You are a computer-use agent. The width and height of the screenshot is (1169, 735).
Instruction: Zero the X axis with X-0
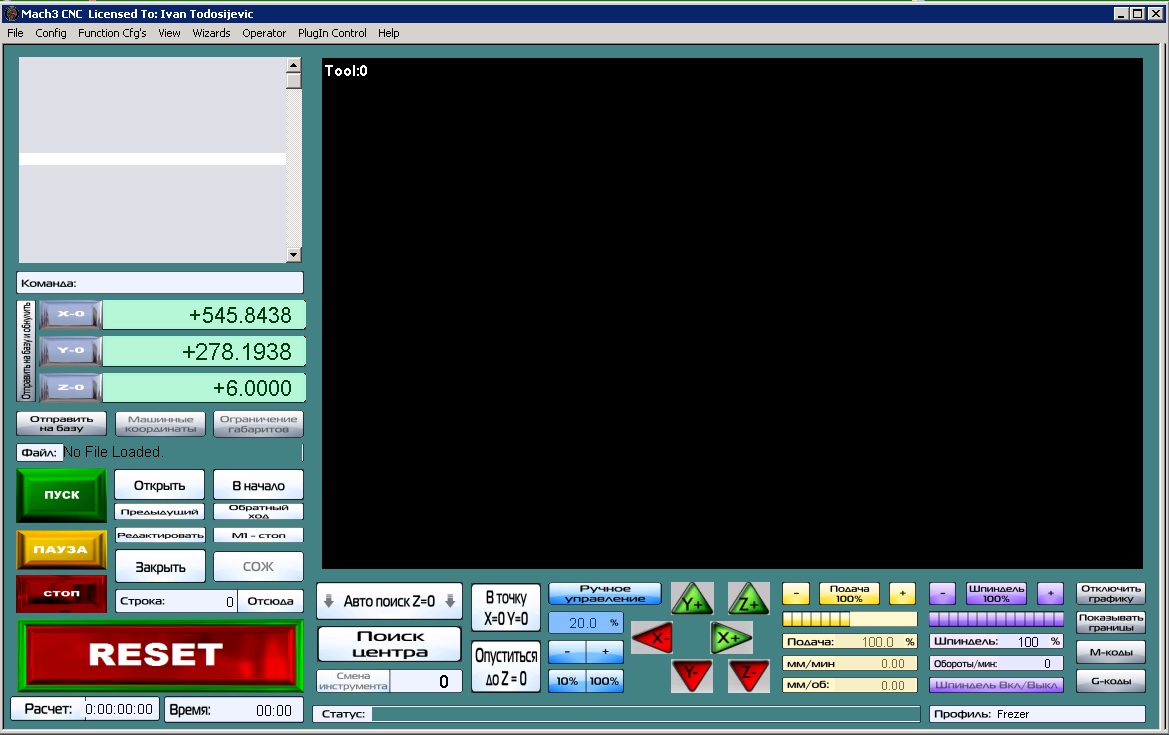(x=71, y=315)
